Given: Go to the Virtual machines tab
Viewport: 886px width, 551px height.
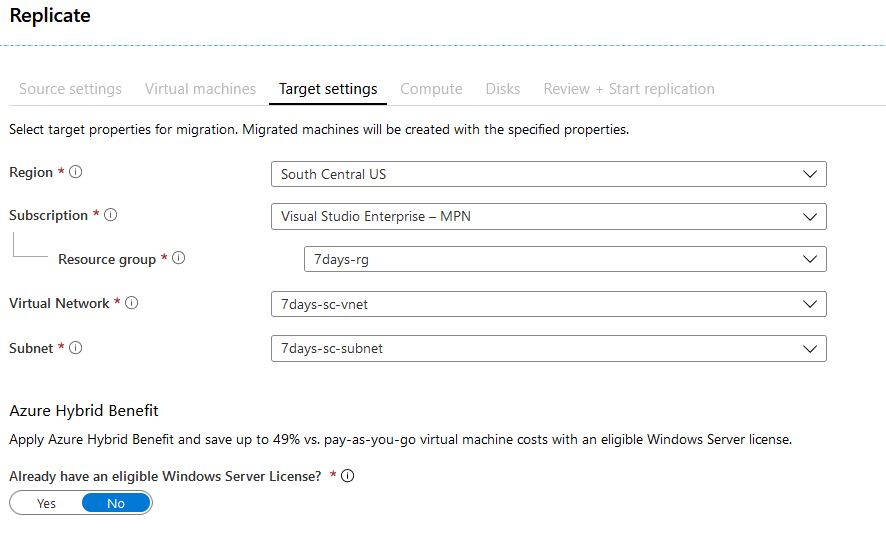Looking at the screenshot, I should [x=200, y=89].
